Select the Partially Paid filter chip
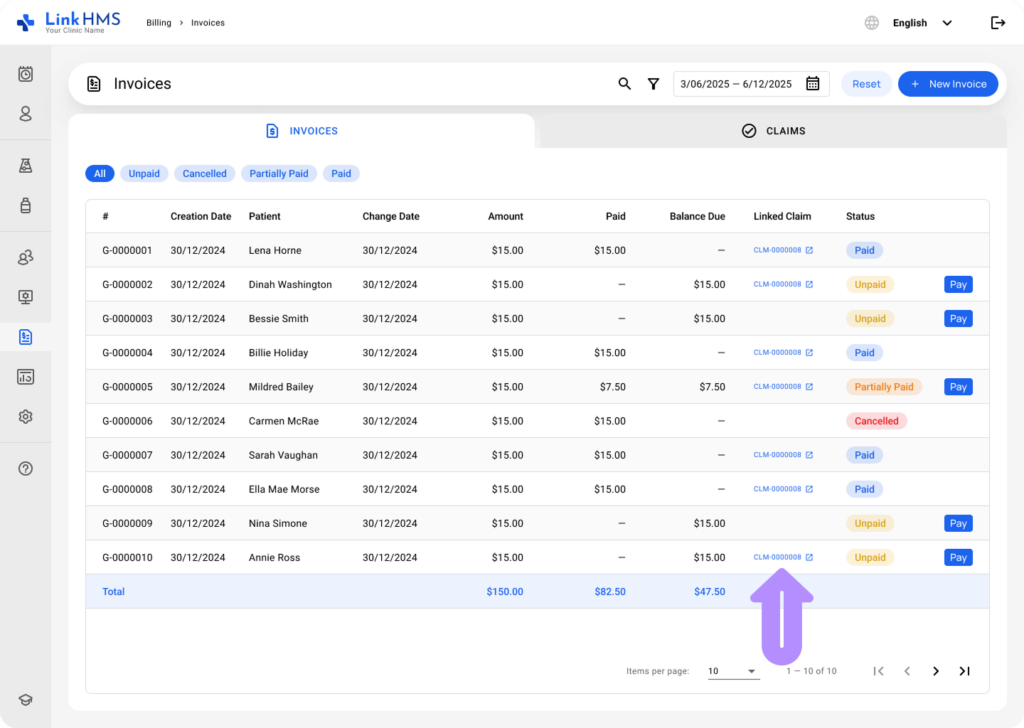The width and height of the screenshot is (1024, 728). point(279,174)
